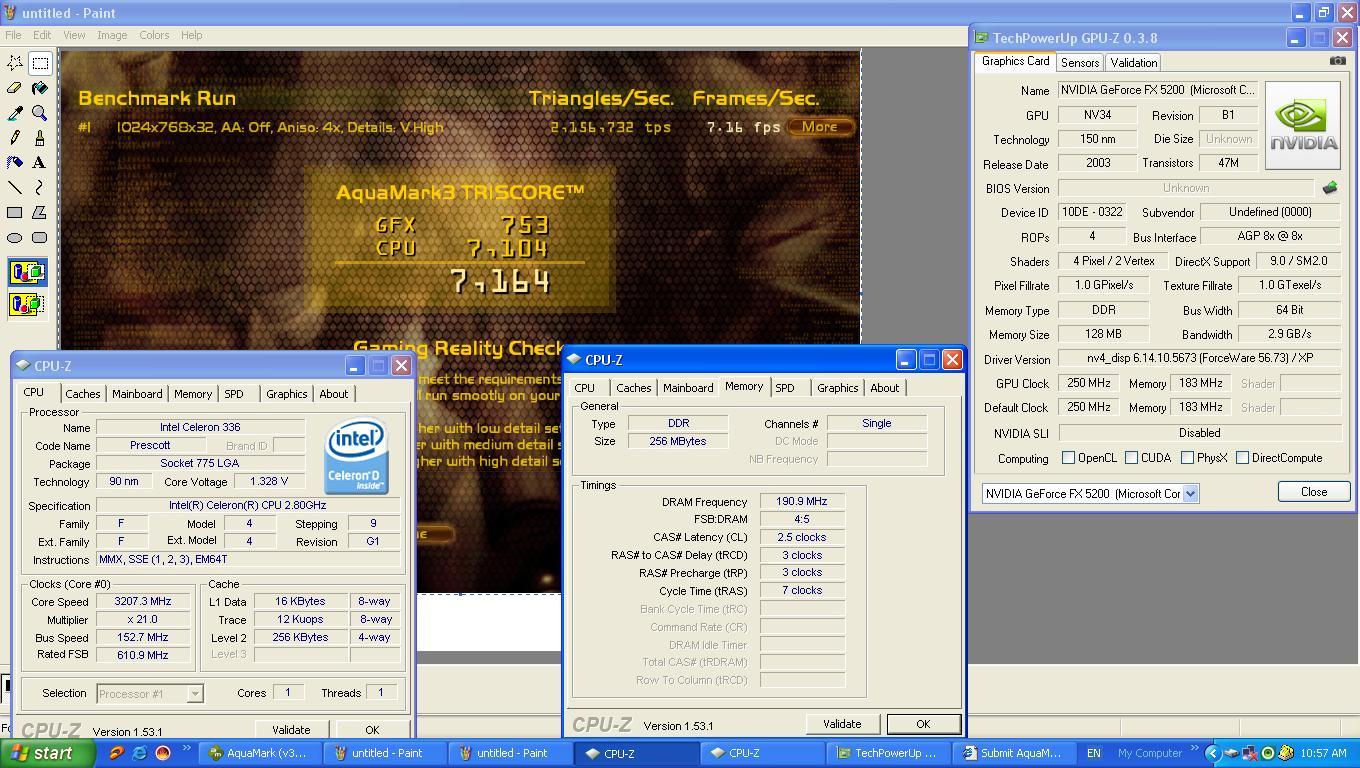Viewport: 1360px width, 768px height.
Task: Toggle the CUDA checkbox in GPU-Z
Action: click(x=1131, y=458)
